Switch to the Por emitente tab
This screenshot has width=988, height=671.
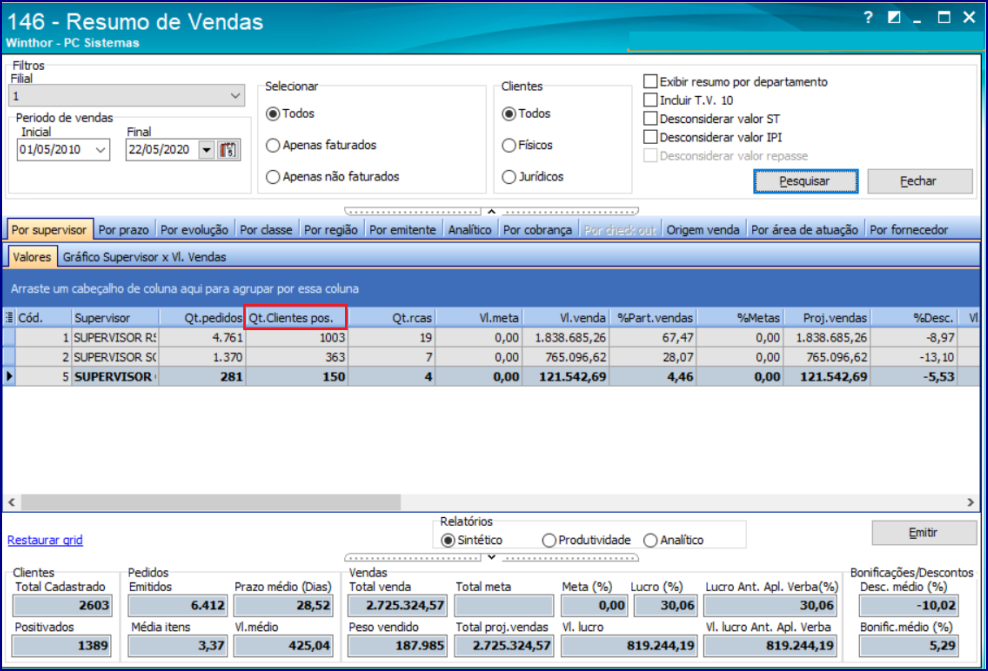pyautogui.click(x=403, y=230)
